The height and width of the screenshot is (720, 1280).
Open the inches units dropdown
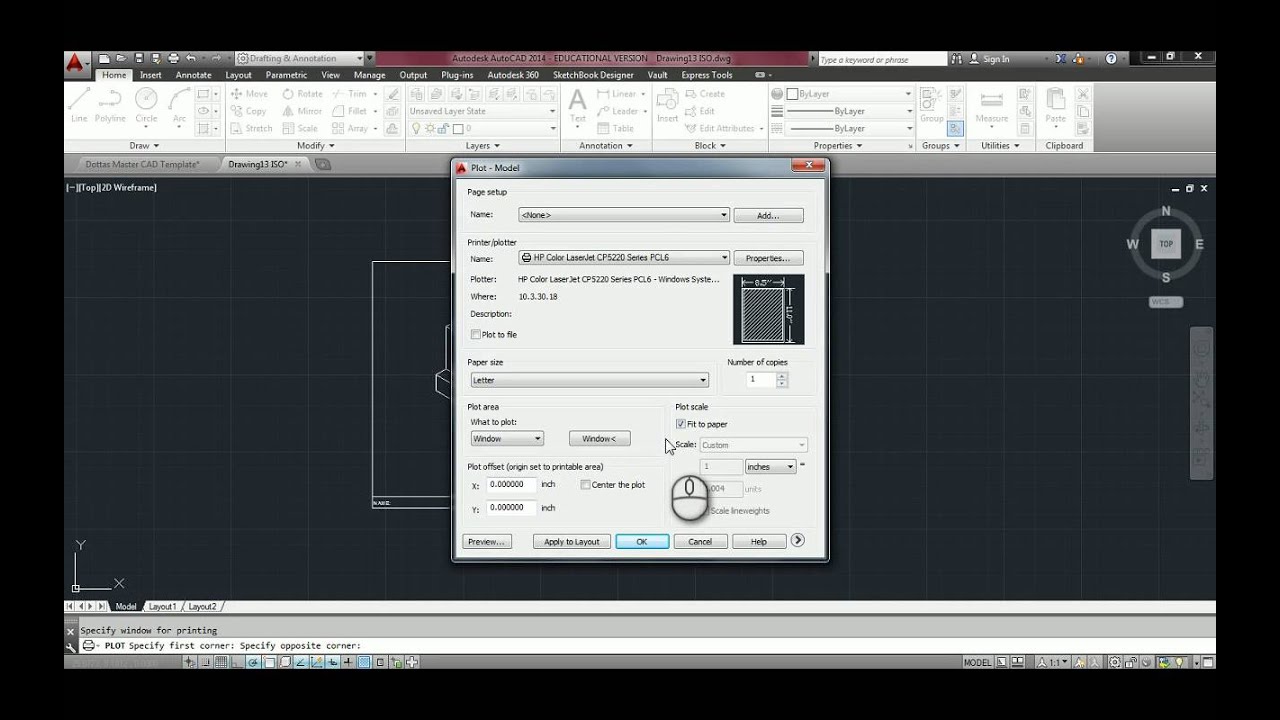pos(770,467)
